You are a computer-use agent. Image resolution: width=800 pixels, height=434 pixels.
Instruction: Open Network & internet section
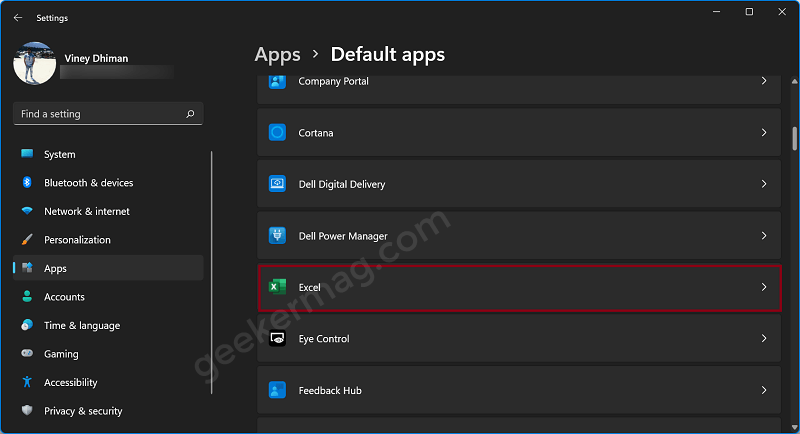pos(108,211)
